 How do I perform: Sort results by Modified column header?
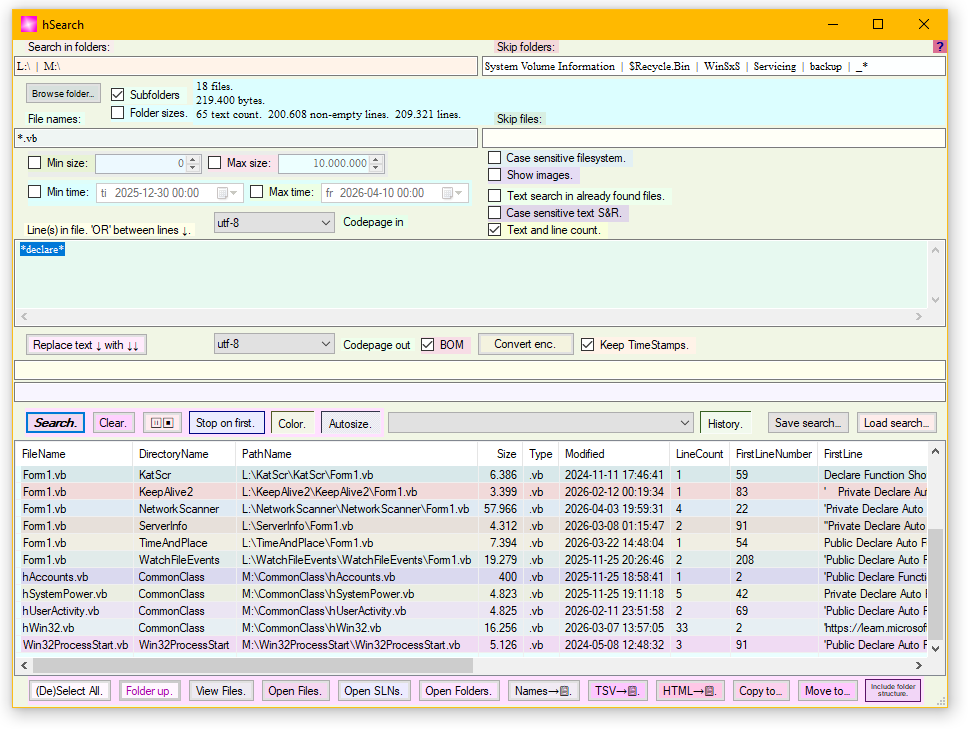click(x=614, y=454)
